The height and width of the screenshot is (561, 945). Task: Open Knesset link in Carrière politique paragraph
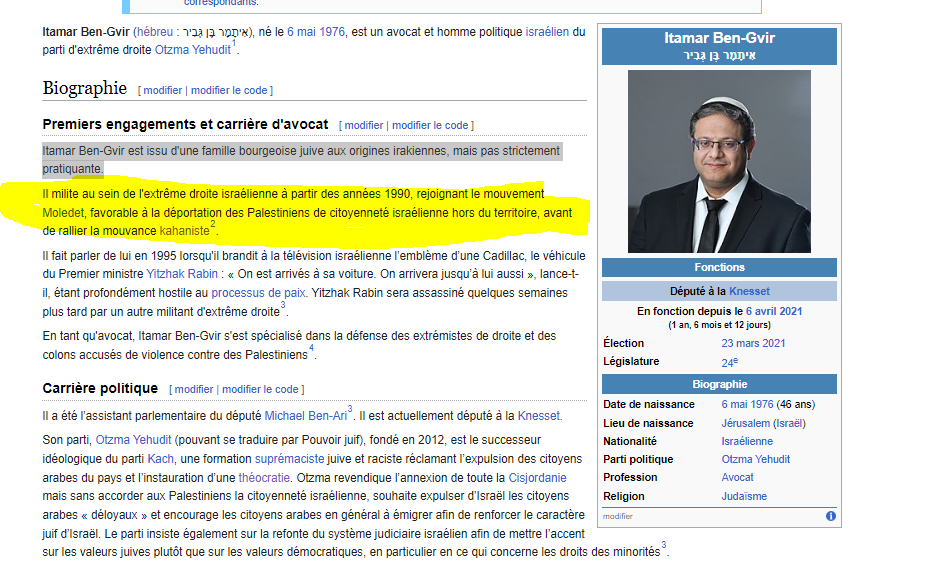pos(538,416)
